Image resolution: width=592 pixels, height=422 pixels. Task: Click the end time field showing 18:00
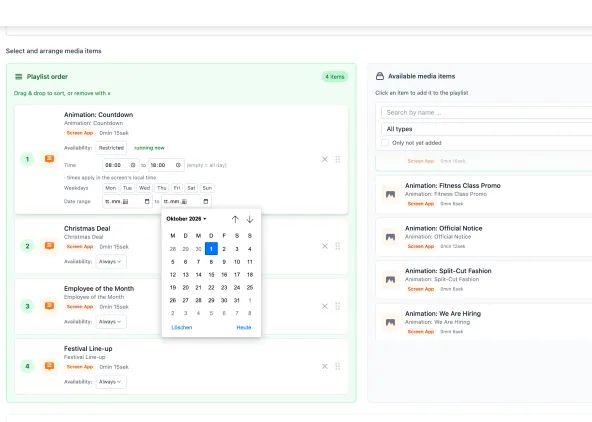click(x=166, y=165)
